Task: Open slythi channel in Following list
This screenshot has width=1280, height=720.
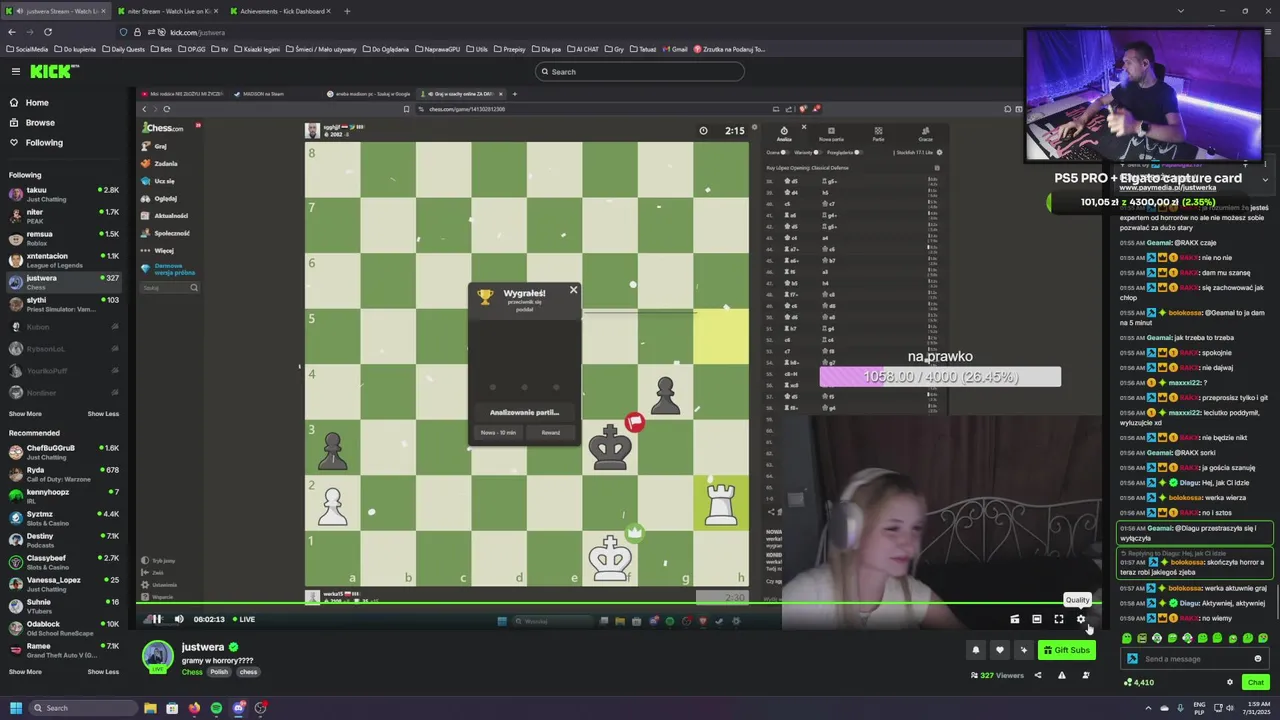Action: pos(64,304)
